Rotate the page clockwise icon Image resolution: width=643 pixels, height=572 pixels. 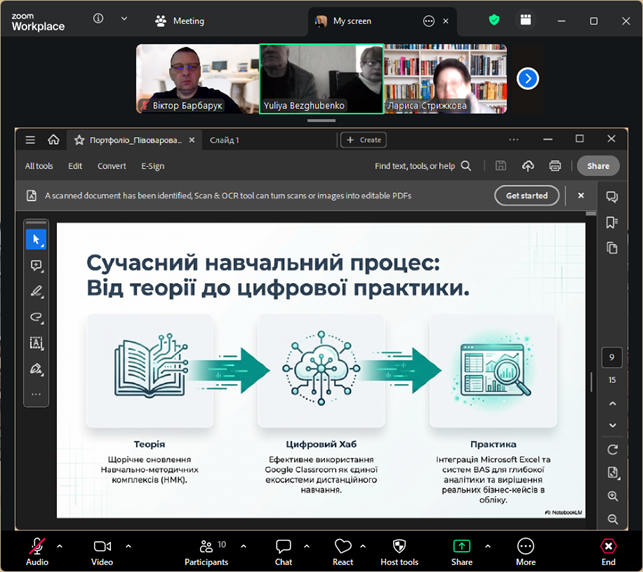612,450
